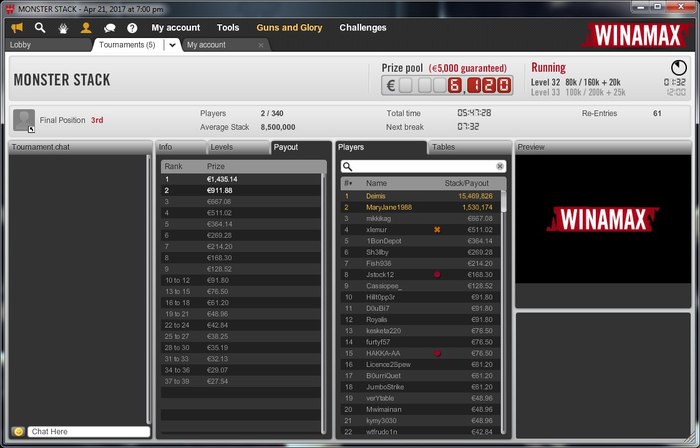Click the megaphone announcements icon
Viewport: 700px width, 448px height.
point(17,28)
